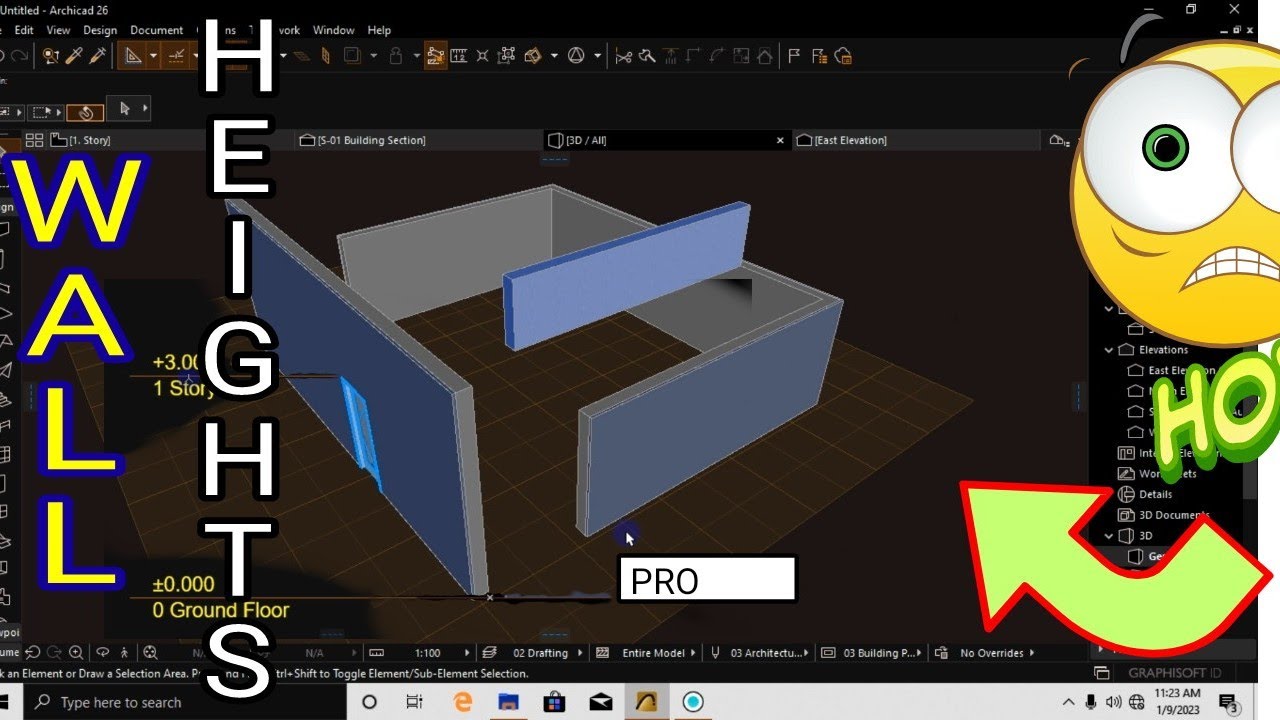The width and height of the screenshot is (1280, 720).
Task: Click the Filter Elements in 3D icon
Action: 534,56
